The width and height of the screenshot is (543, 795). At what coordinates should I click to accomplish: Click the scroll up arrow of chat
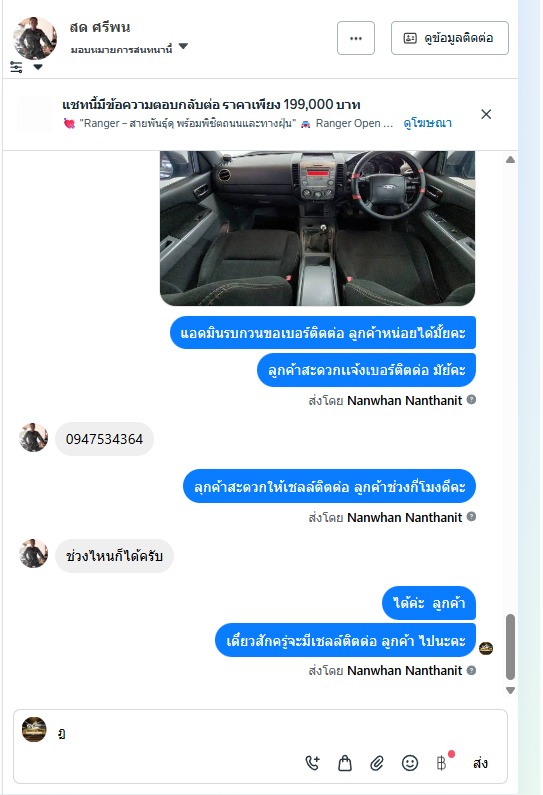[511, 160]
